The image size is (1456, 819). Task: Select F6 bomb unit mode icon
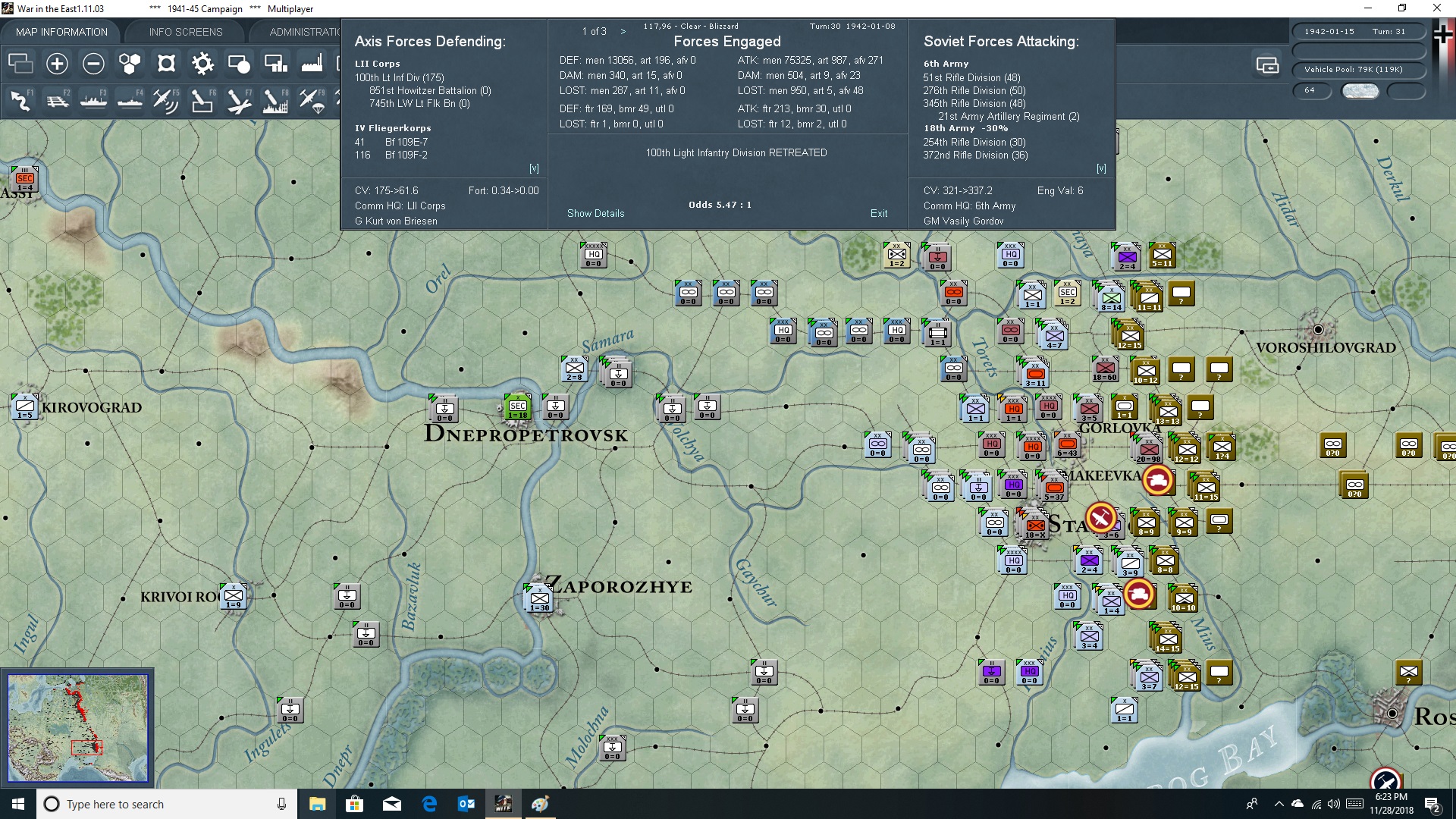tap(202, 100)
